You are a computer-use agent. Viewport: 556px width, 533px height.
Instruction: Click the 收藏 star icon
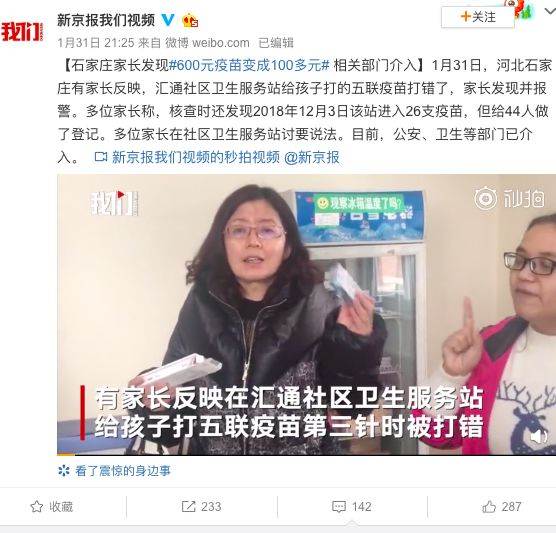tap(37, 507)
